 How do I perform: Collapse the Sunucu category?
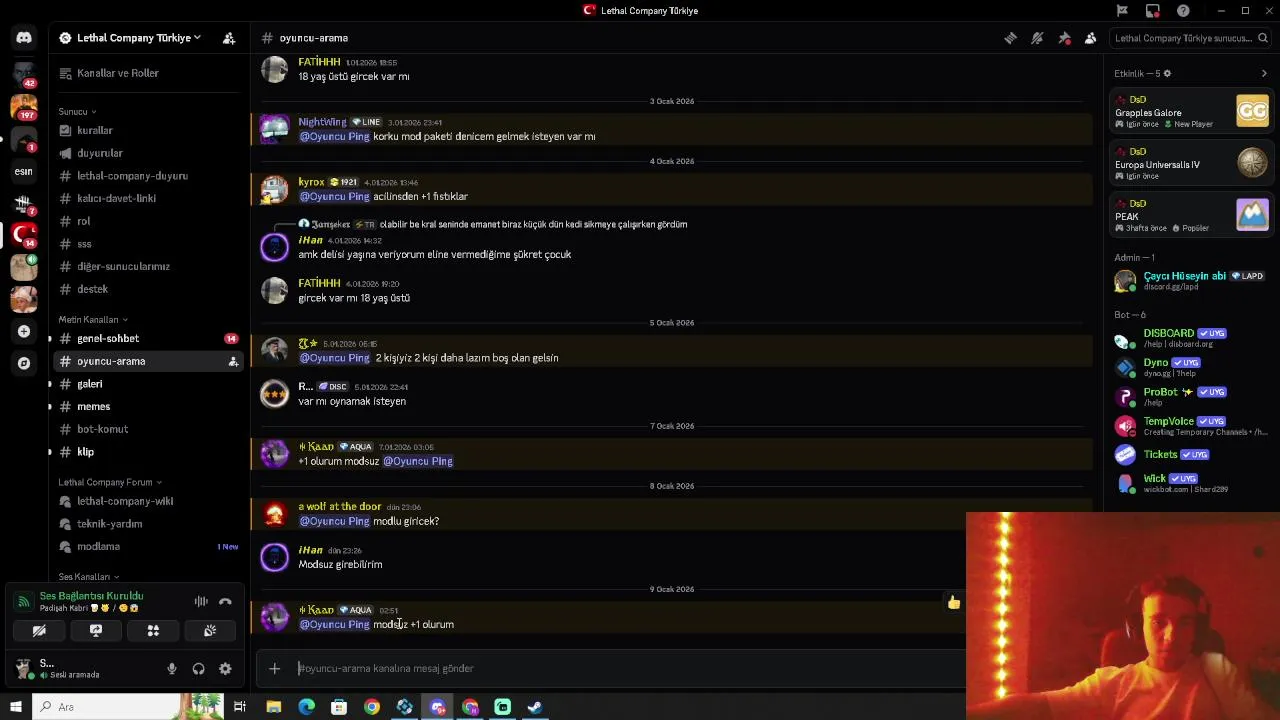tap(77, 111)
